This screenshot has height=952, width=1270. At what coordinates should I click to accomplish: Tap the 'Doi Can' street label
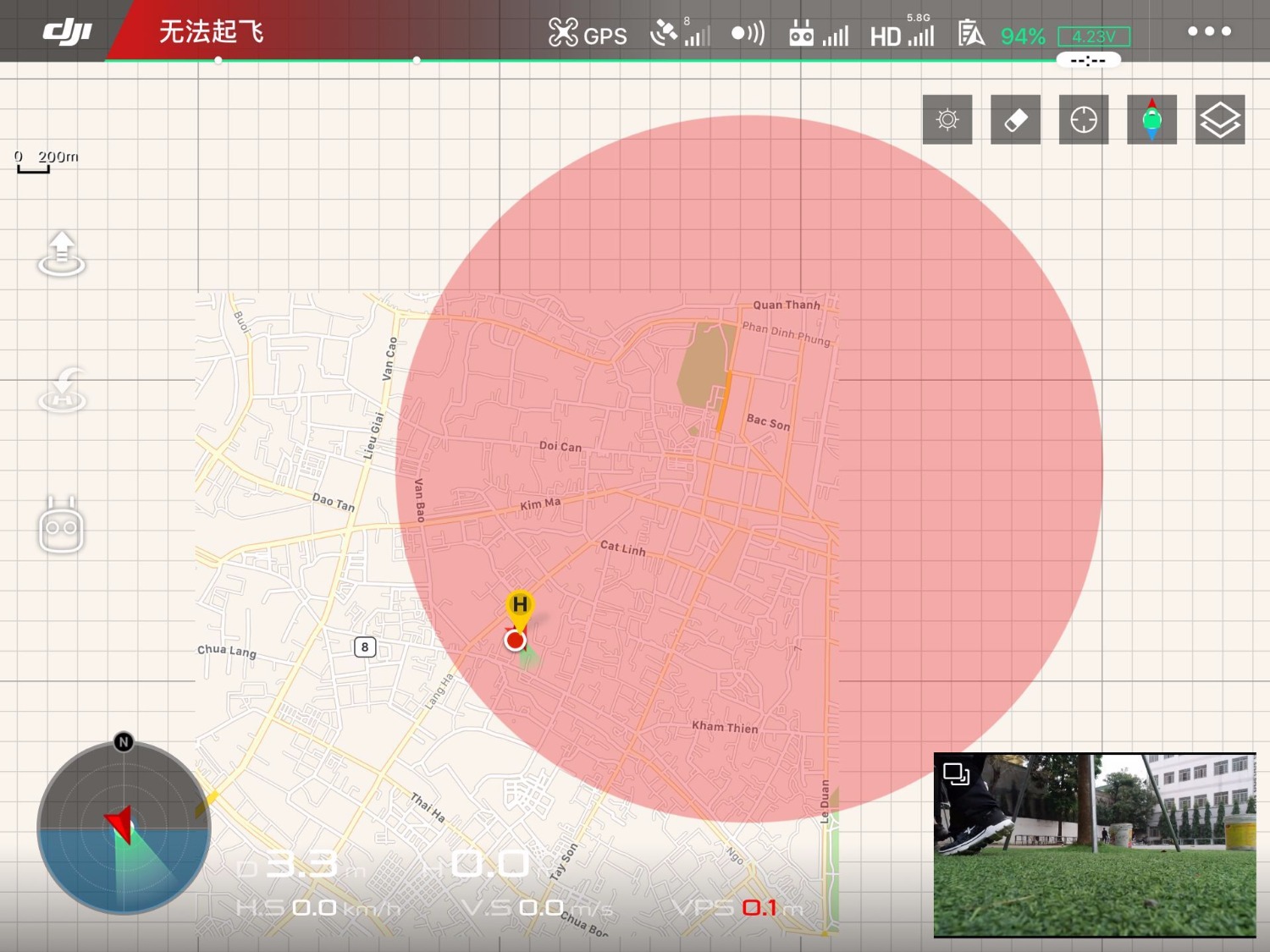coord(560,446)
